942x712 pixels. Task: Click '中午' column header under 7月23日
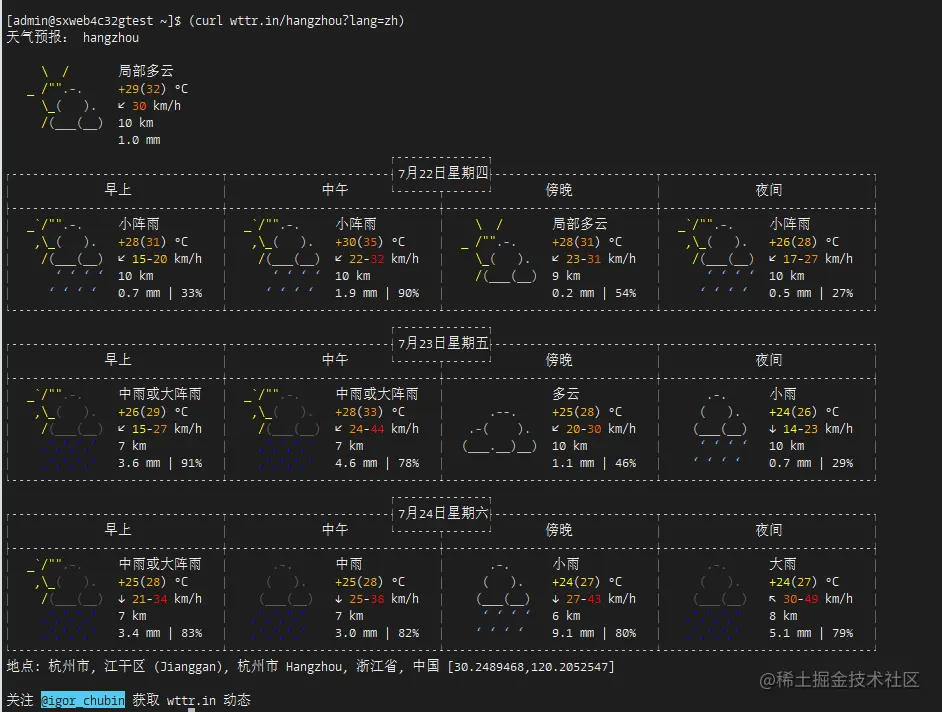coord(335,360)
